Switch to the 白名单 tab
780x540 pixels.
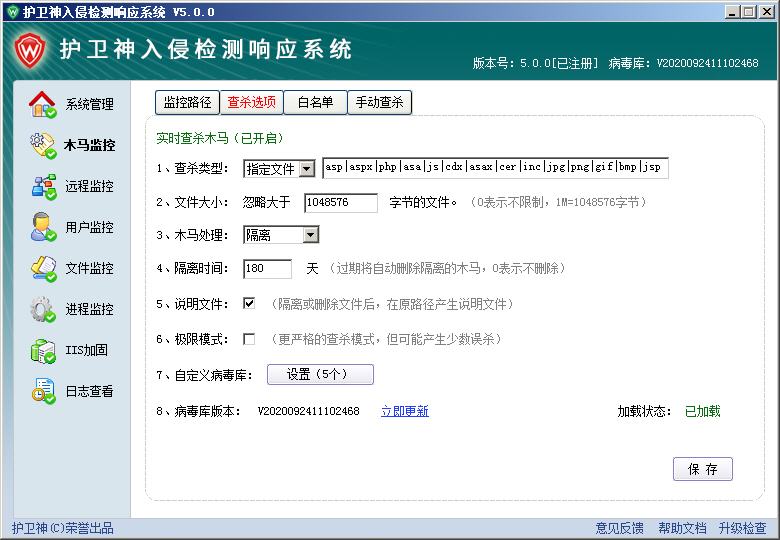pos(315,102)
